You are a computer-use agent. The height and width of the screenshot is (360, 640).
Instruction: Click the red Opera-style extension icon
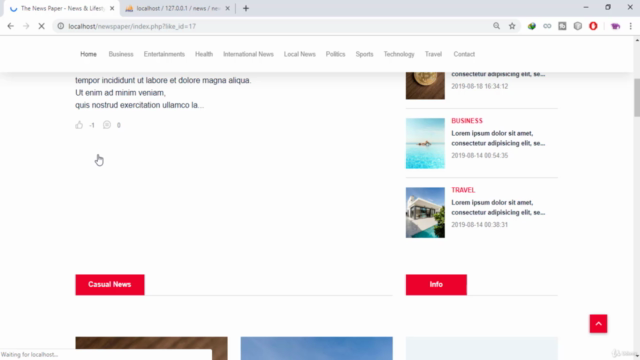[x=593, y=26]
